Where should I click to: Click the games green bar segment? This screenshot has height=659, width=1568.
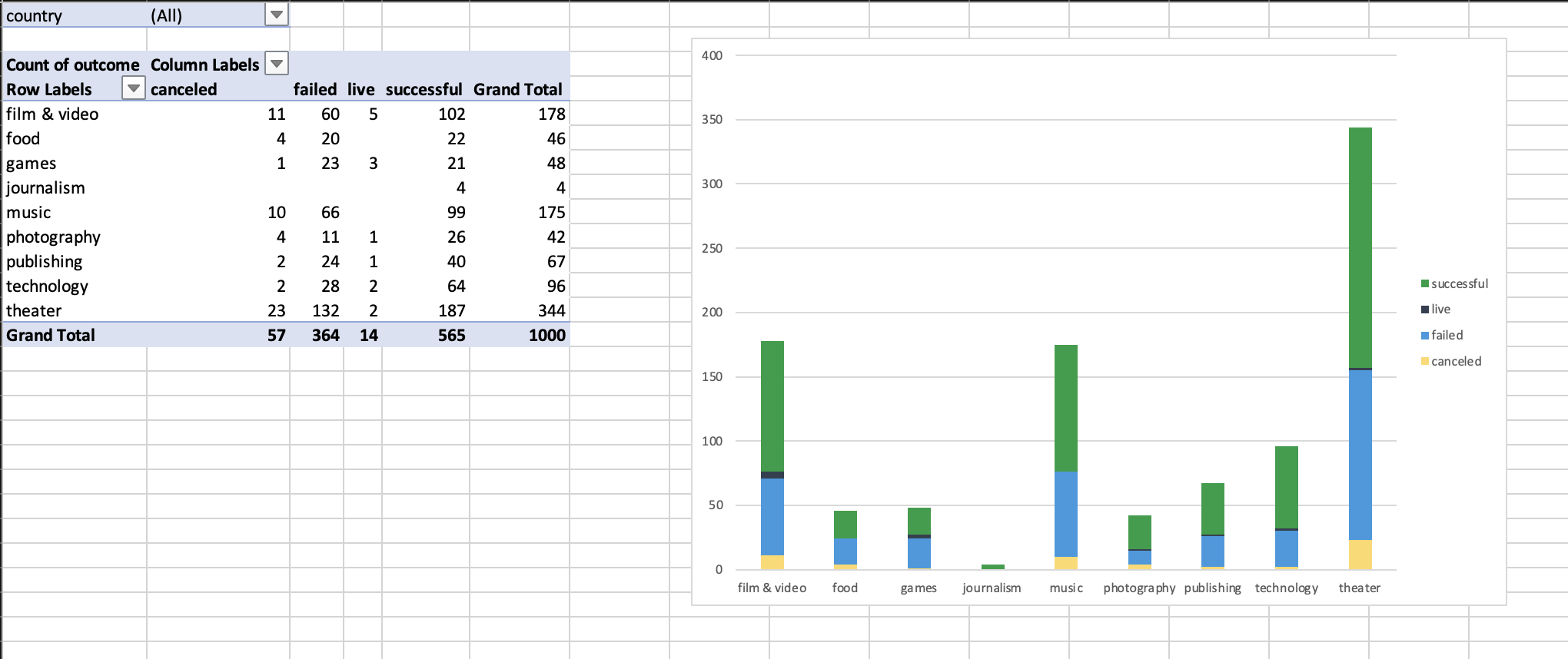click(919, 521)
